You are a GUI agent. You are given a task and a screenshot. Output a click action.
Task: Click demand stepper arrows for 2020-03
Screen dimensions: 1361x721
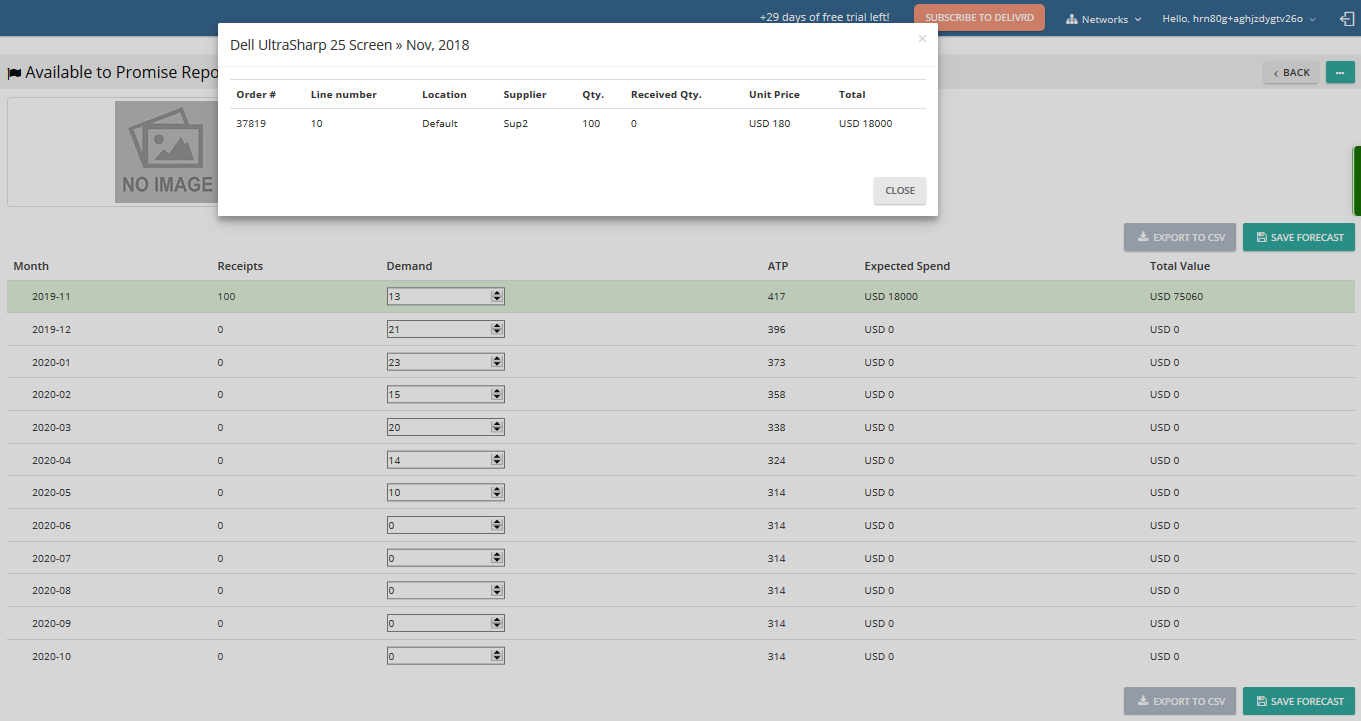point(497,427)
